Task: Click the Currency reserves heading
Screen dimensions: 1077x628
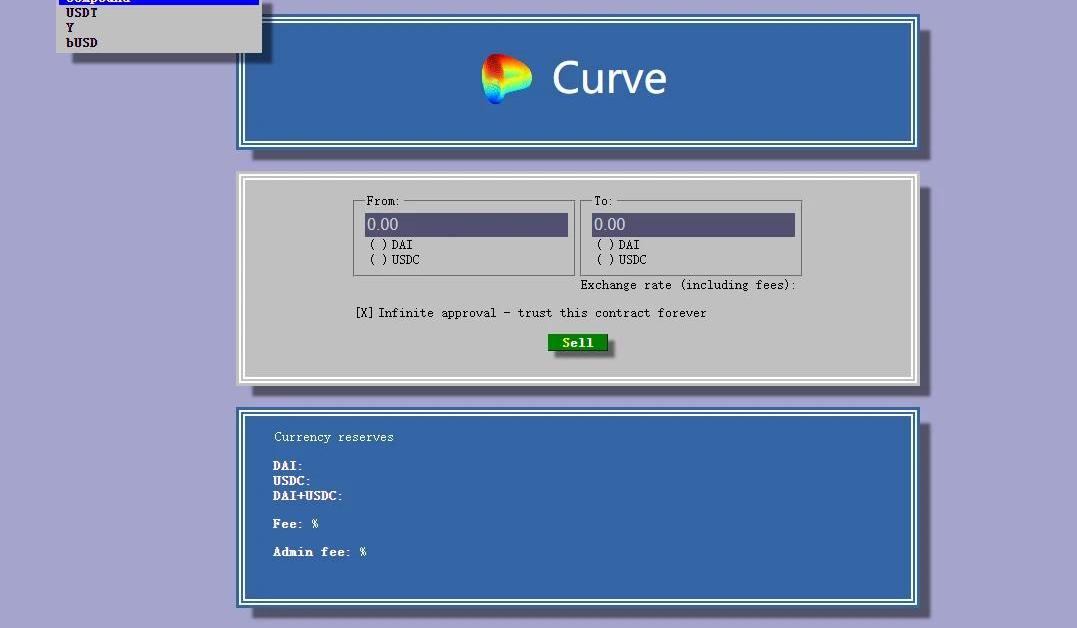Action: [334, 437]
